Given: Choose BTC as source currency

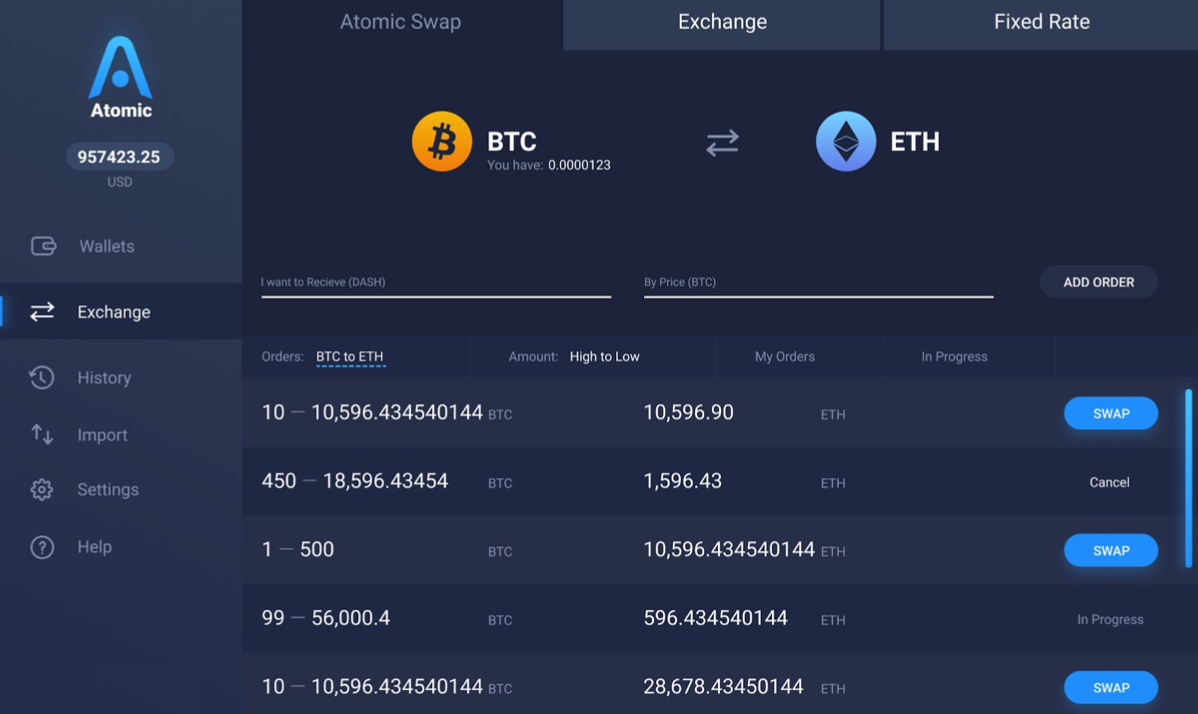Looking at the screenshot, I should [x=512, y=141].
